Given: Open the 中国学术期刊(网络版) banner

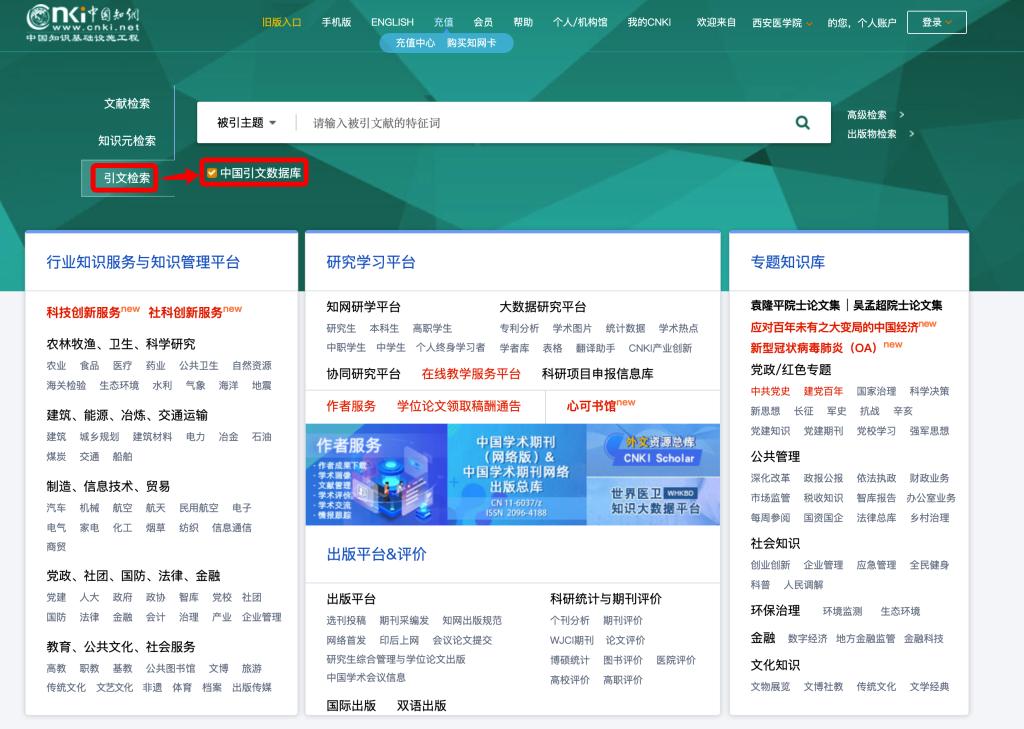Looking at the screenshot, I should coord(517,475).
